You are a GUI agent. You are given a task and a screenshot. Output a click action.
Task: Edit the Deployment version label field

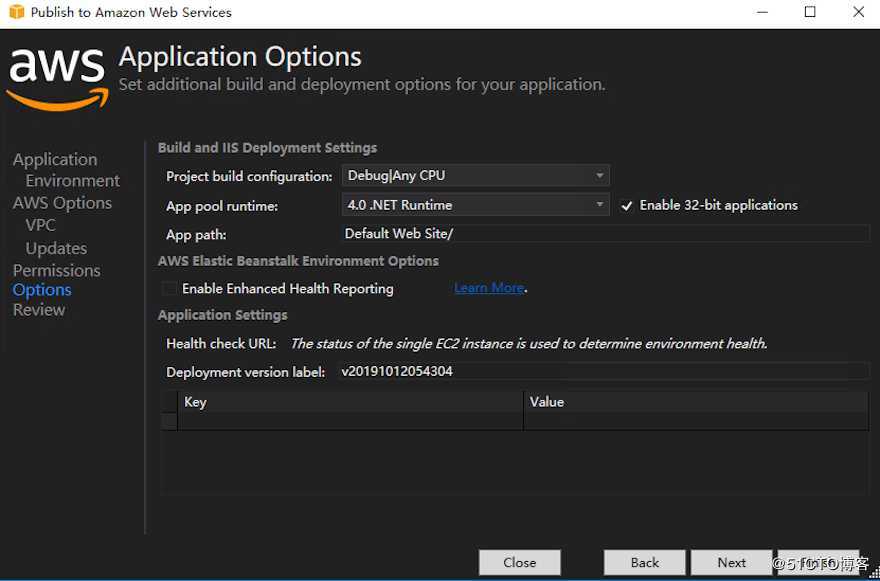(603, 371)
